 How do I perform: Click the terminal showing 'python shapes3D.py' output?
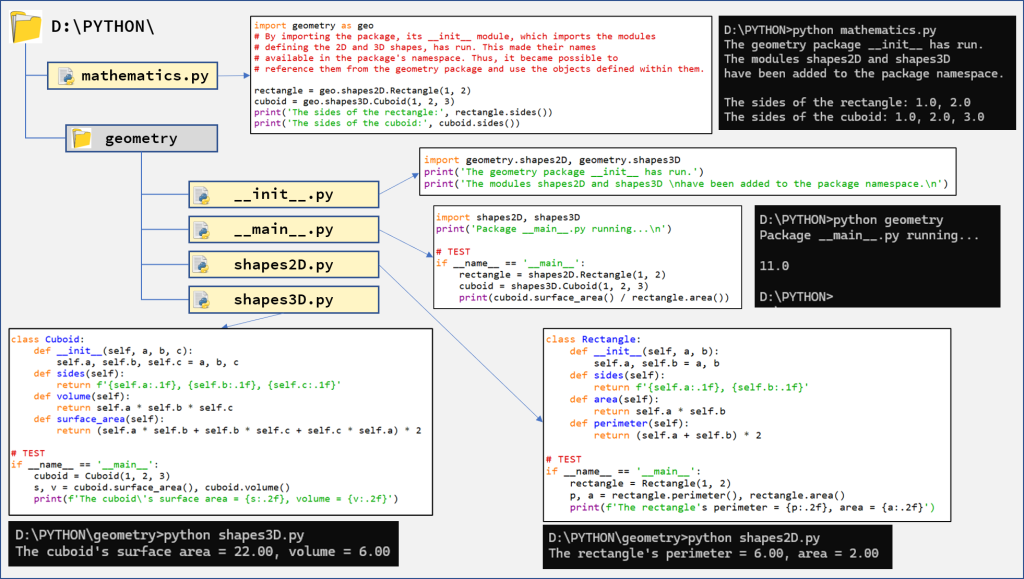(x=203, y=543)
